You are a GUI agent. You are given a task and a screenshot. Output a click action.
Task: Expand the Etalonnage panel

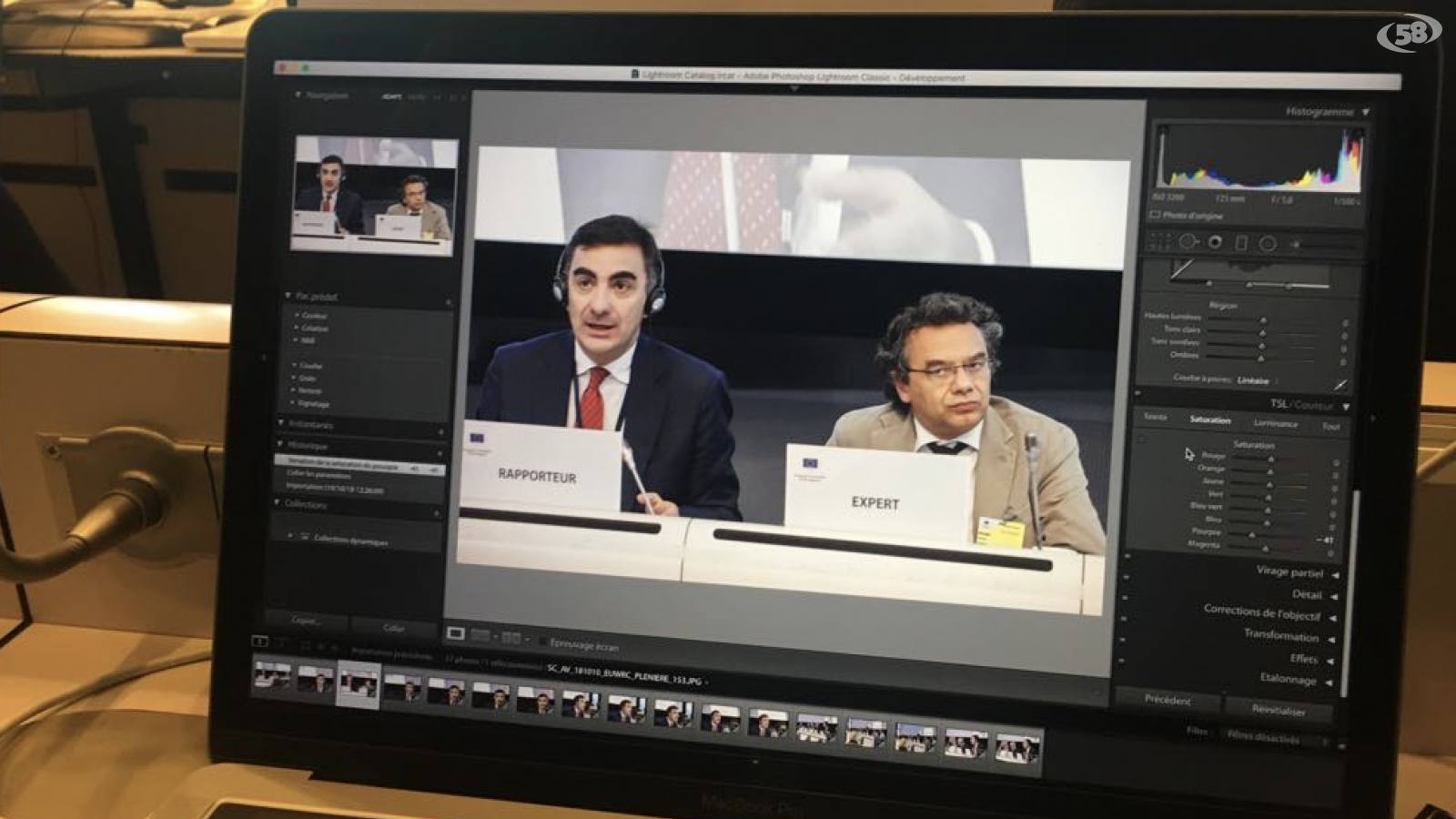coord(1329,682)
